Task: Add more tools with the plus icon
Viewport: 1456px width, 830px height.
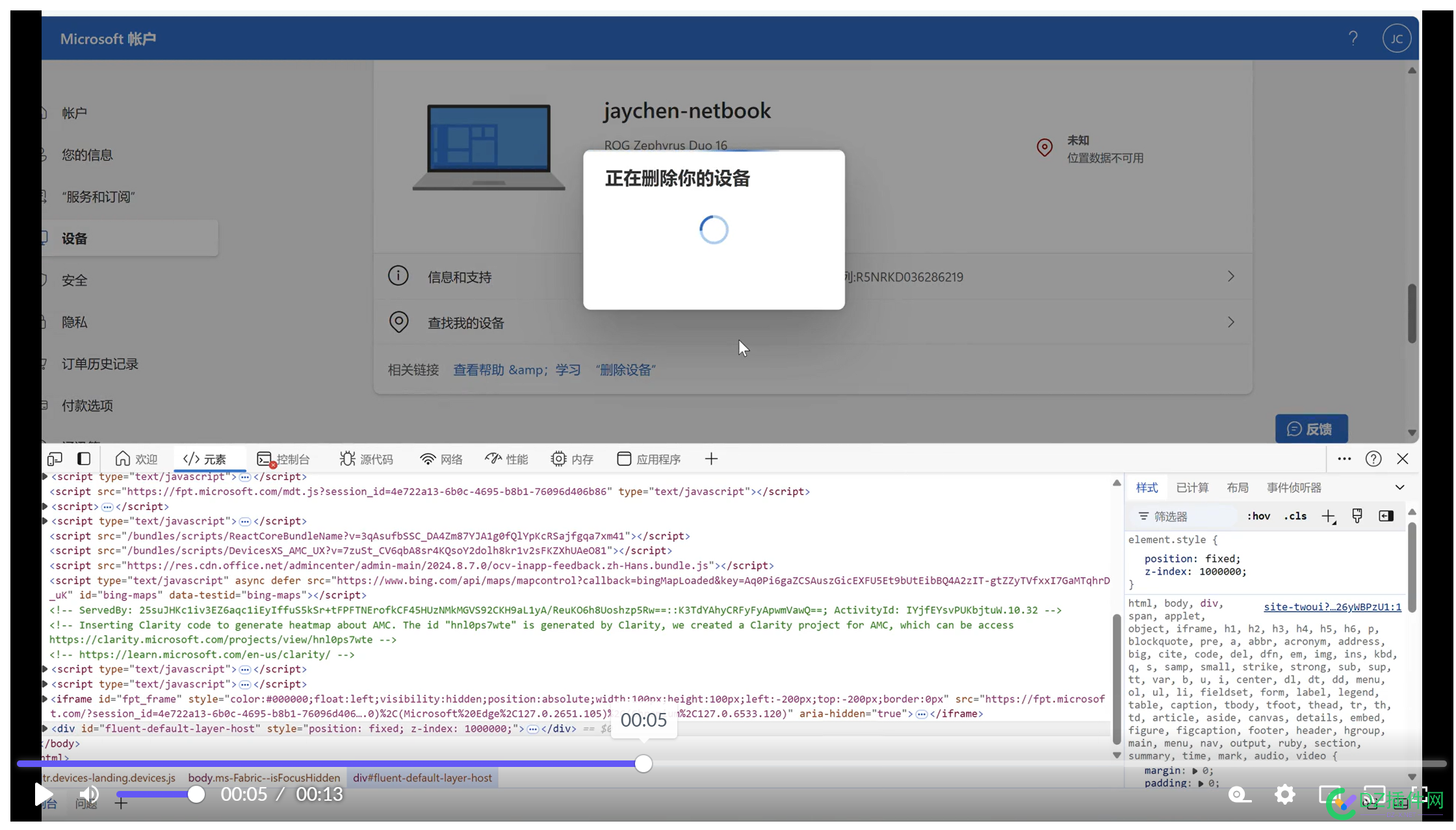Action: click(x=711, y=459)
